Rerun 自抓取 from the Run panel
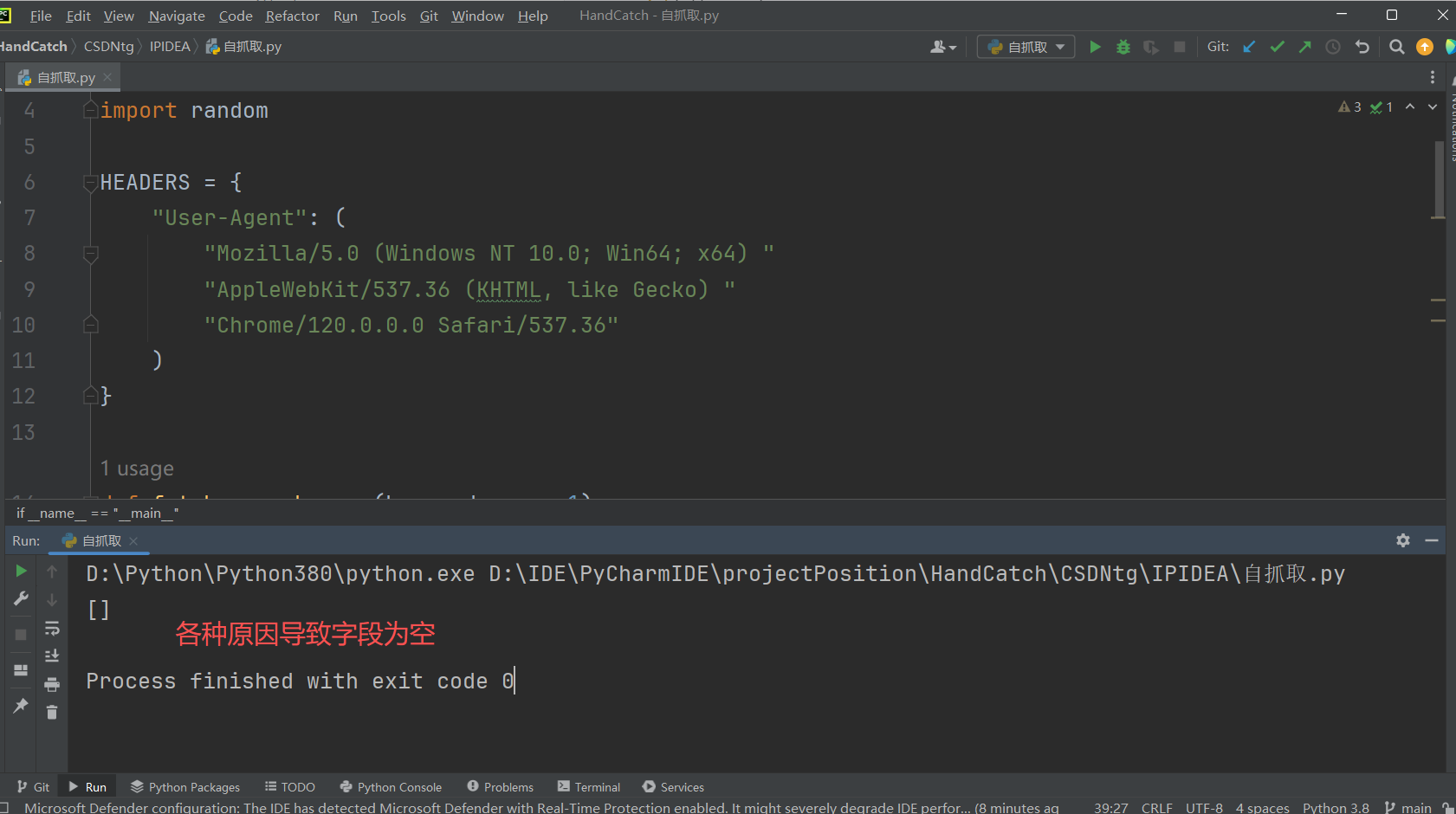 21,572
